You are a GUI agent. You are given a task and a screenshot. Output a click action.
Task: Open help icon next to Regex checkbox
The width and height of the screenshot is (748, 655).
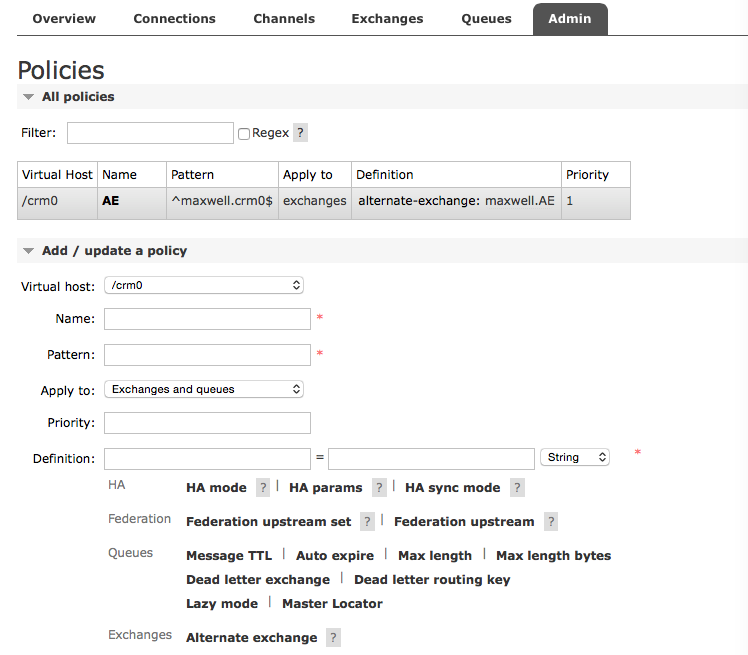pos(300,133)
